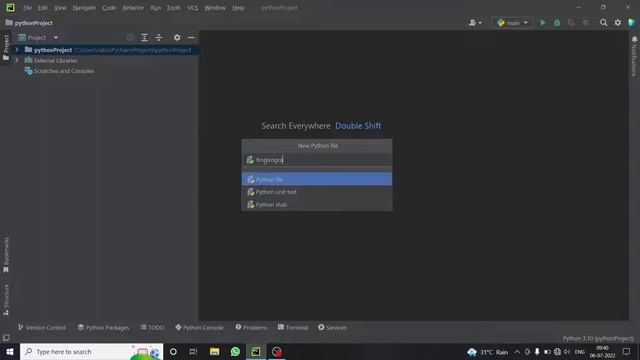Select Python unit test option
This screenshot has height=360, width=640.
click(x=317, y=192)
